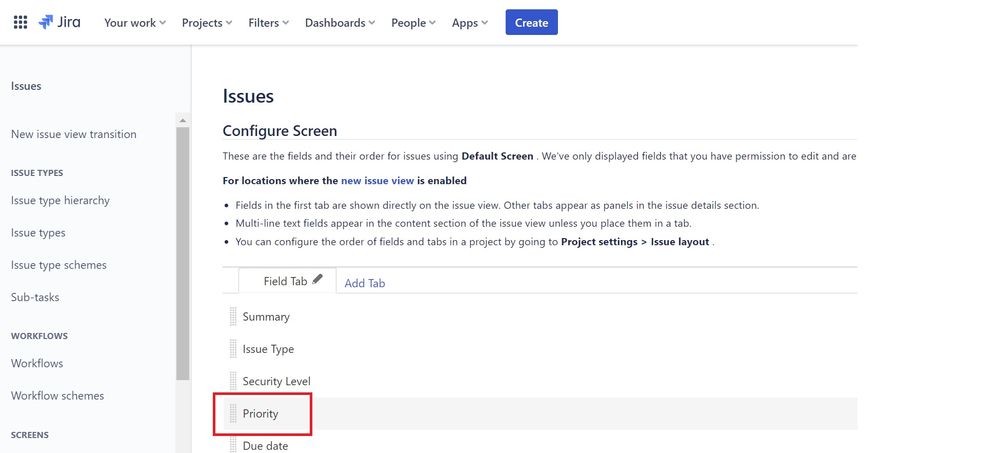Click the blue Create button
999x453 pixels.
531,22
